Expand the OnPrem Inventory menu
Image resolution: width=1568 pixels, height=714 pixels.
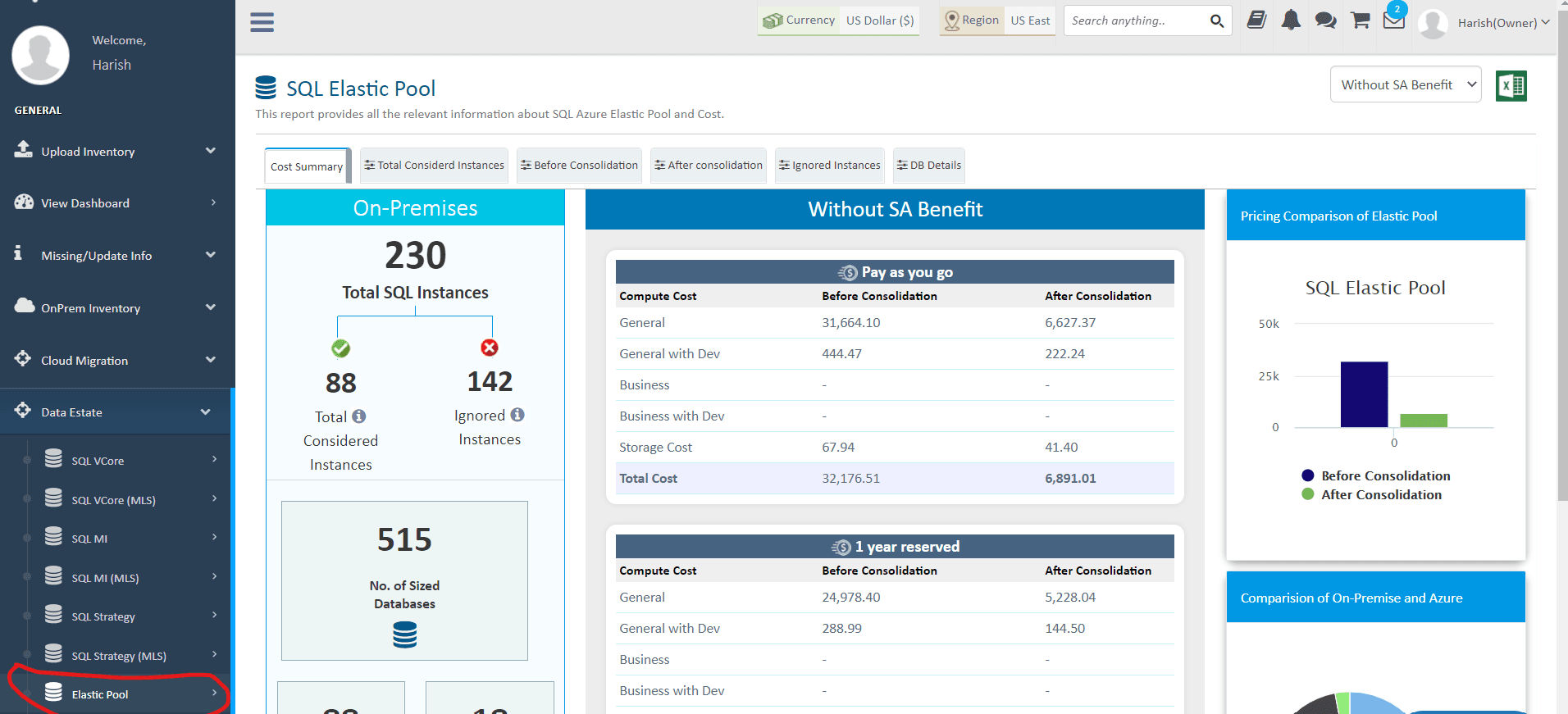(x=117, y=308)
